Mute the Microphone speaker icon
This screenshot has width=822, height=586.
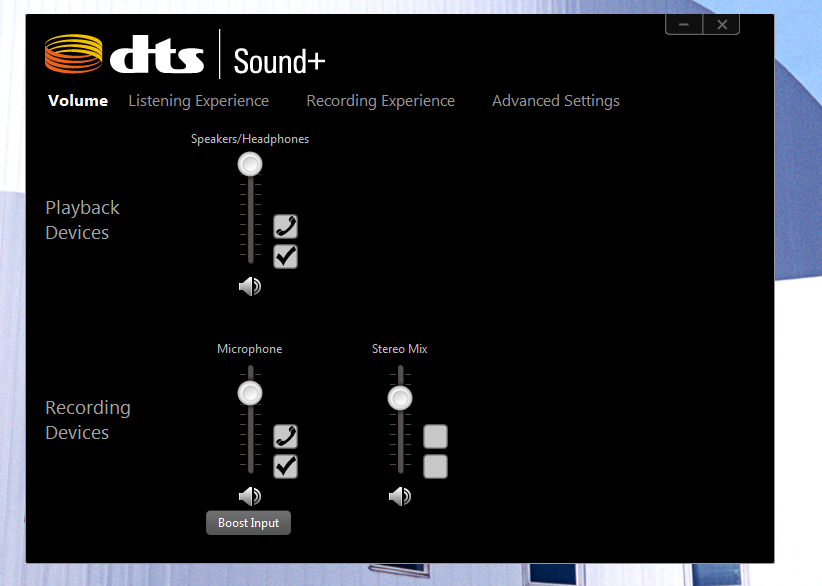[x=250, y=496]
